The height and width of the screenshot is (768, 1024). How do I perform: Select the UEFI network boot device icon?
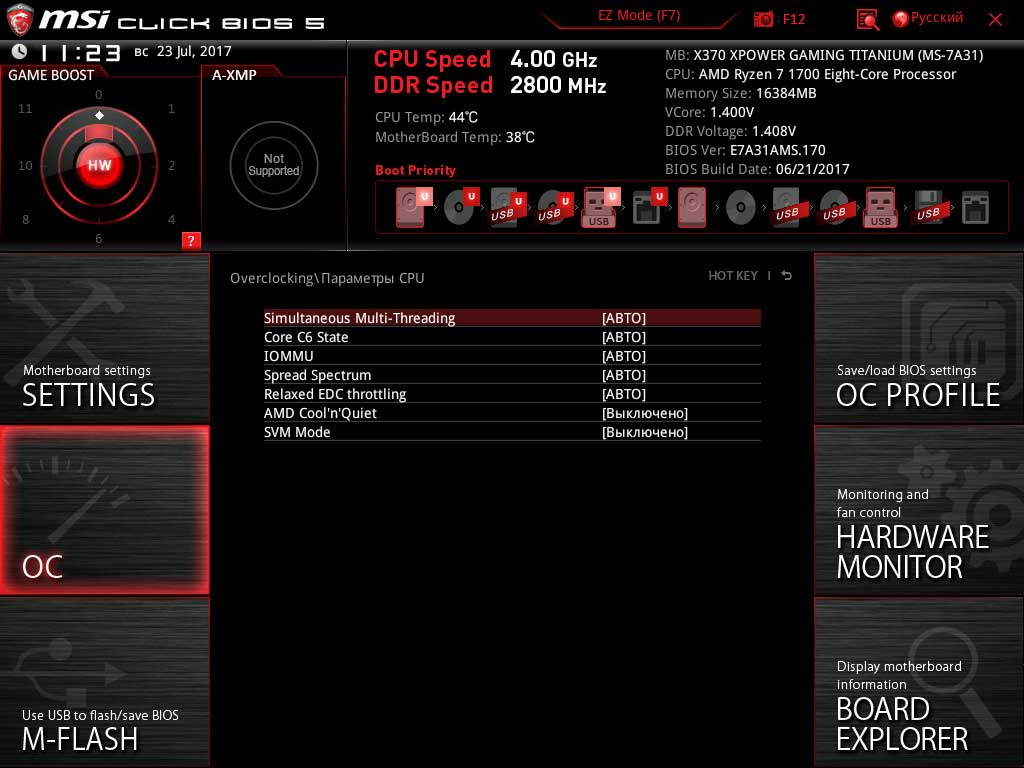click(x=648, y=208)
